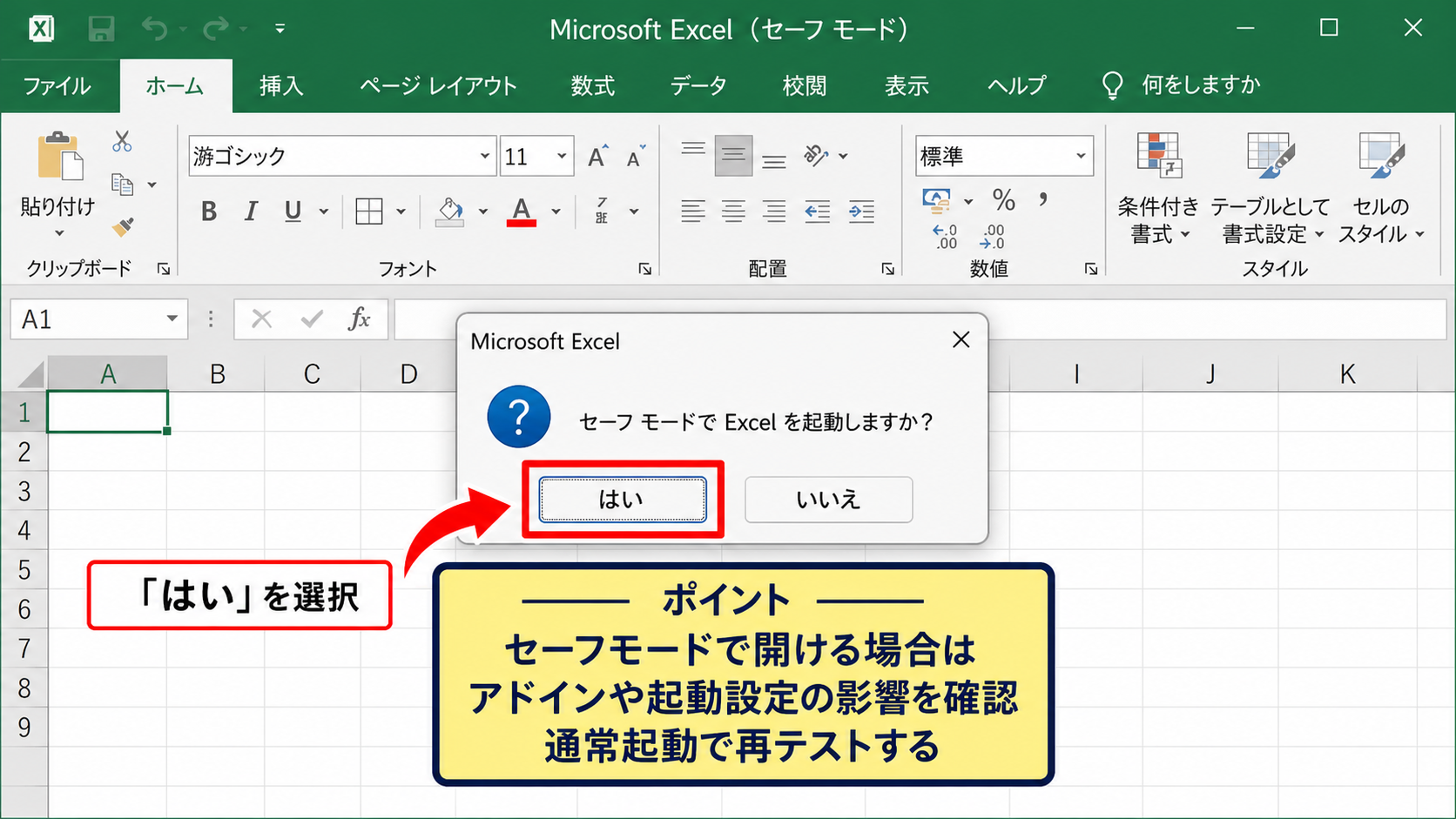
Task: Toggle Underline formatting
Action: point(293,211)
